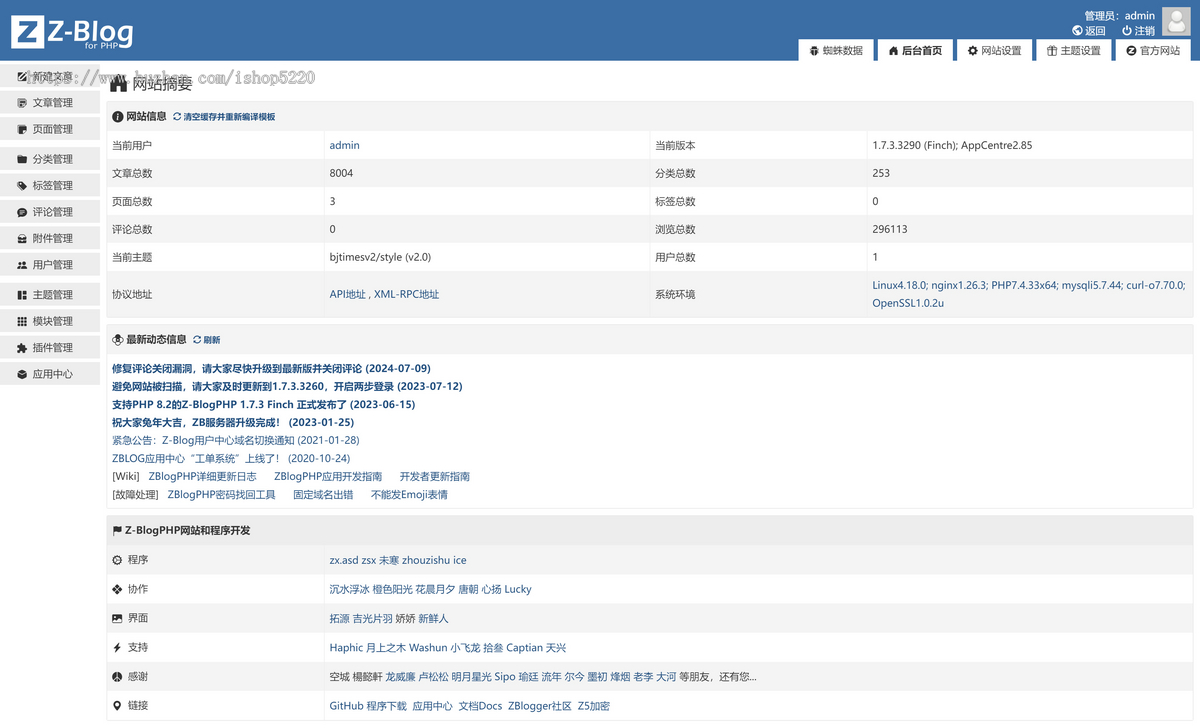Screen dimensions: 1200x728
Task: Open the 支持PHP 8.2 Finch release news
Action: 263,404
